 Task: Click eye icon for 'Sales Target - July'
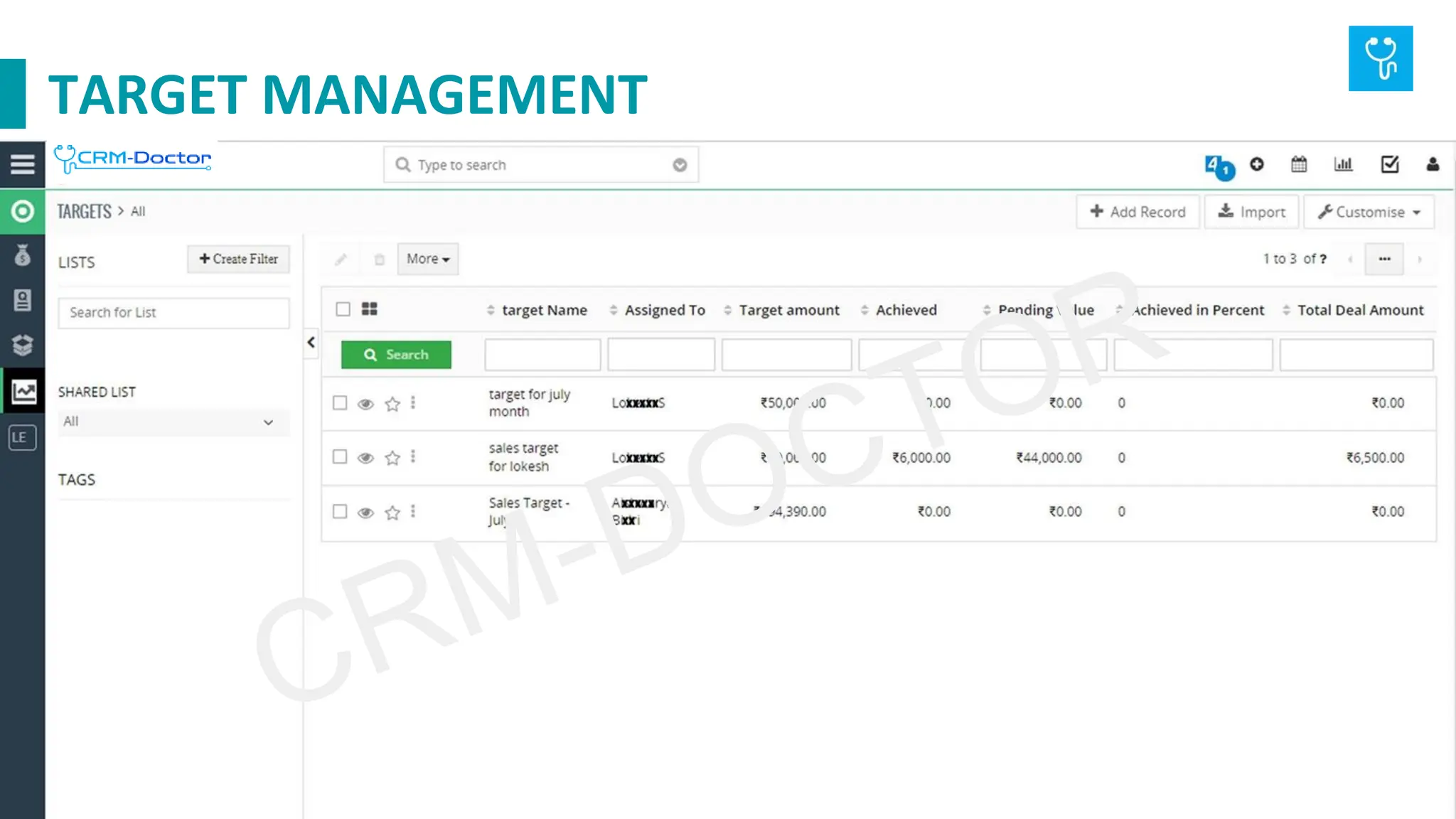point(365,513)
